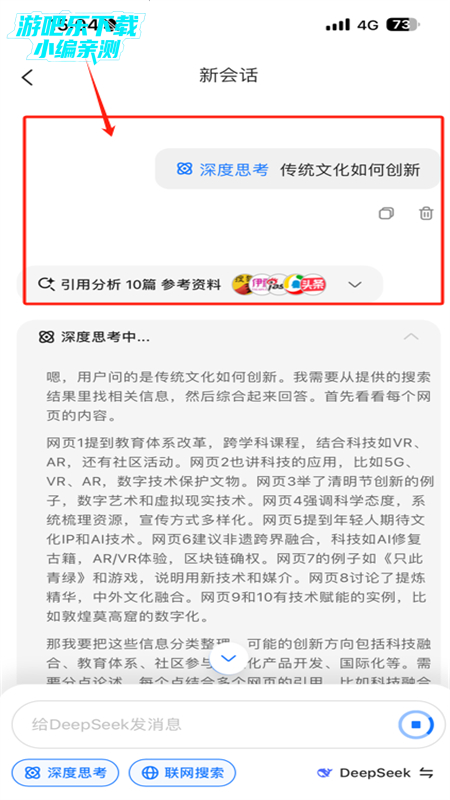This screenshot has height=800, width=450.
Task: Tap the 传统文化如何创新 message bubble
Action: click(297, 169)
